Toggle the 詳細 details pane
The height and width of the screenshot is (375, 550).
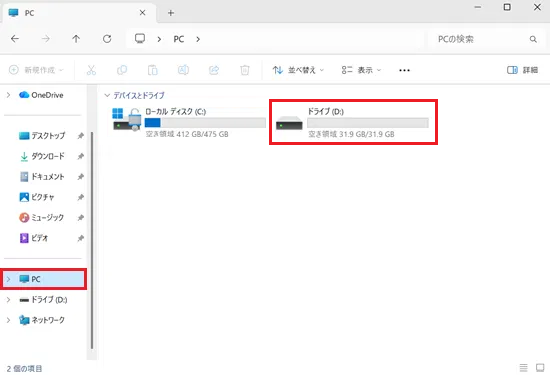(x=522, y=70)
